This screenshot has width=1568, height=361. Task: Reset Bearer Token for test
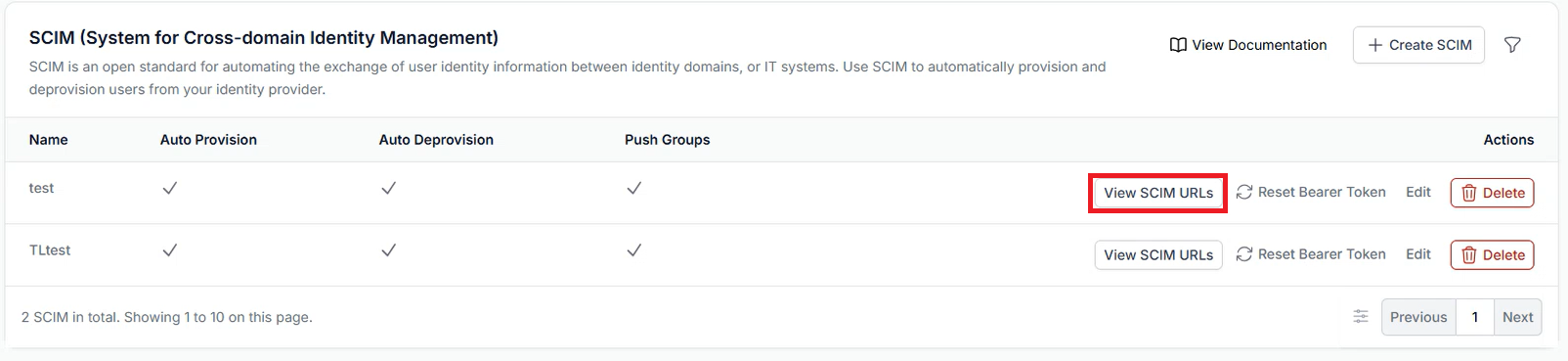click(1311, 192)
